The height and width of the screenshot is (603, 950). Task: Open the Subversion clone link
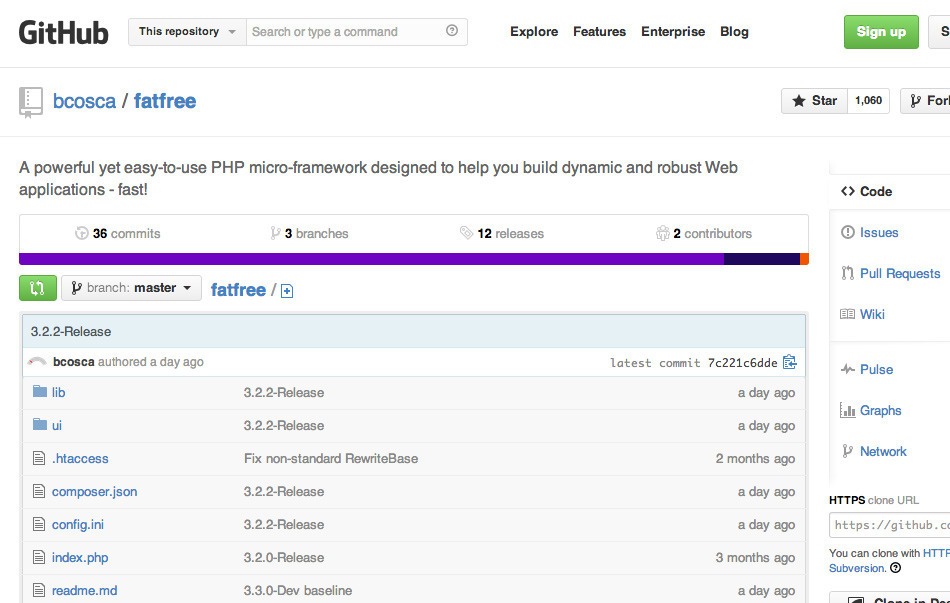[857, 568]
